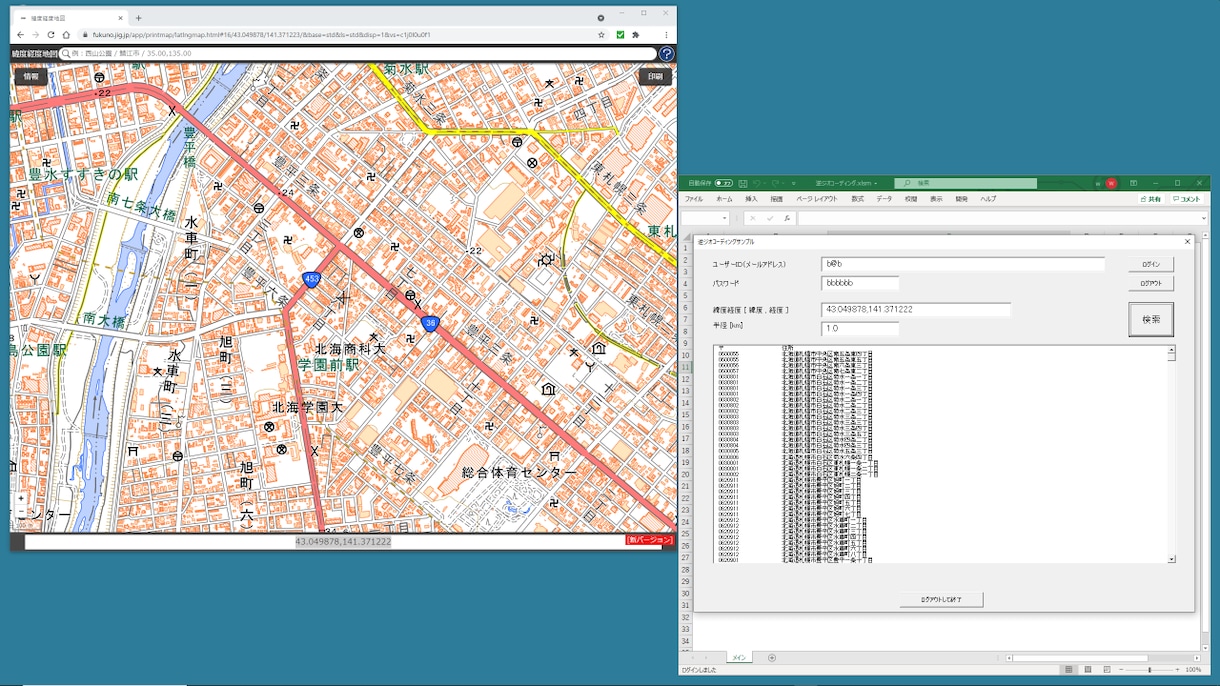The image size is (1220, 686).
Task: Adjust the Excel zoom slider
Action: 1150,670
